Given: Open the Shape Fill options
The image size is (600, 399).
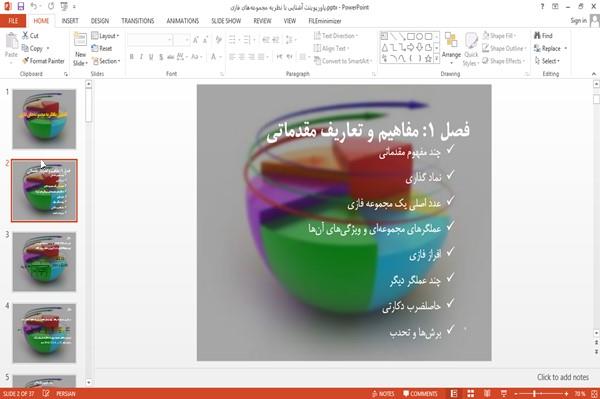Looking at the screenshot, I should pyautogui.click(x=499, y=36).
